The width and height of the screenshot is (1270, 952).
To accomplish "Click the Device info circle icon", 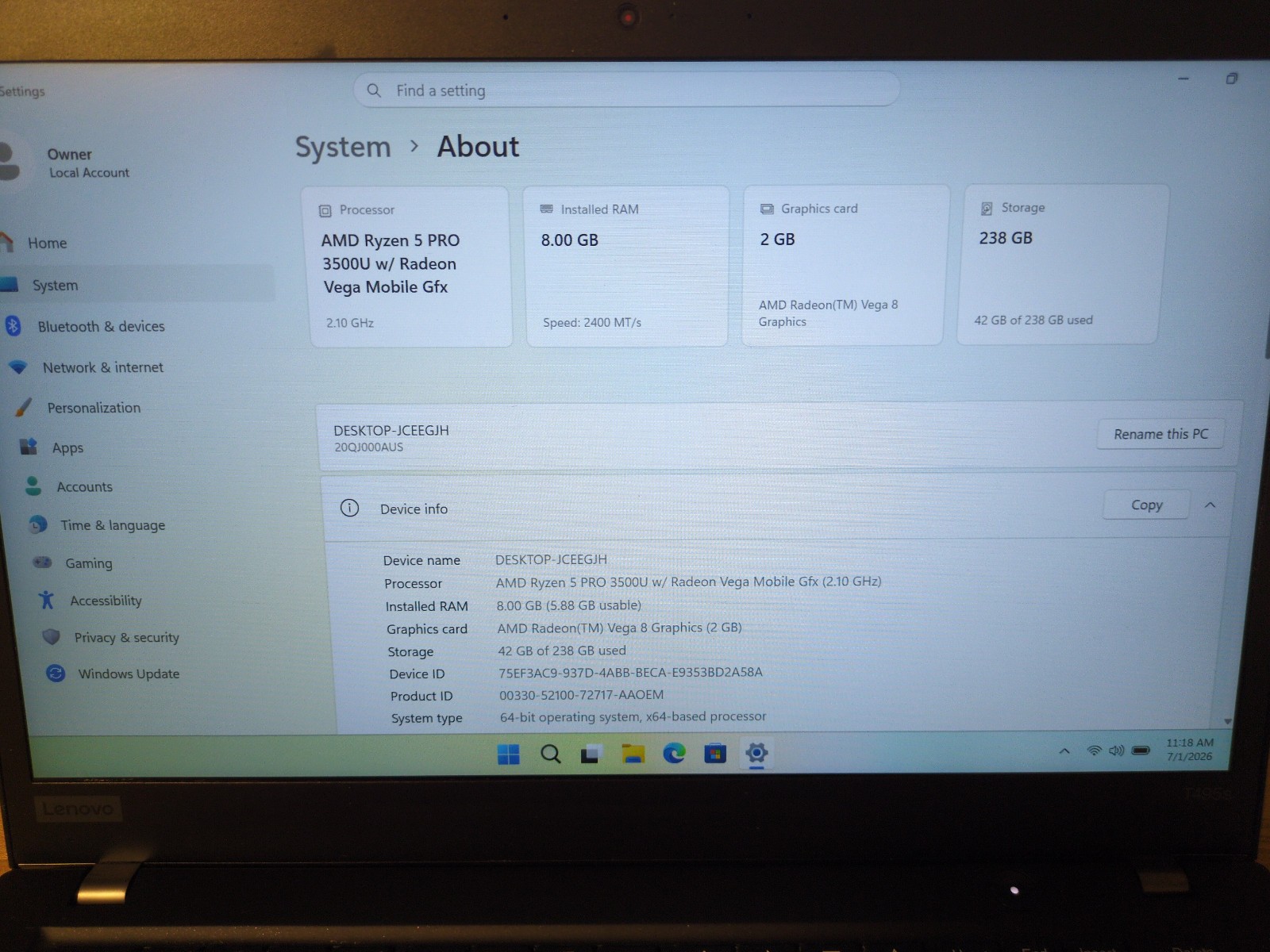I will (x=349, y=508).
